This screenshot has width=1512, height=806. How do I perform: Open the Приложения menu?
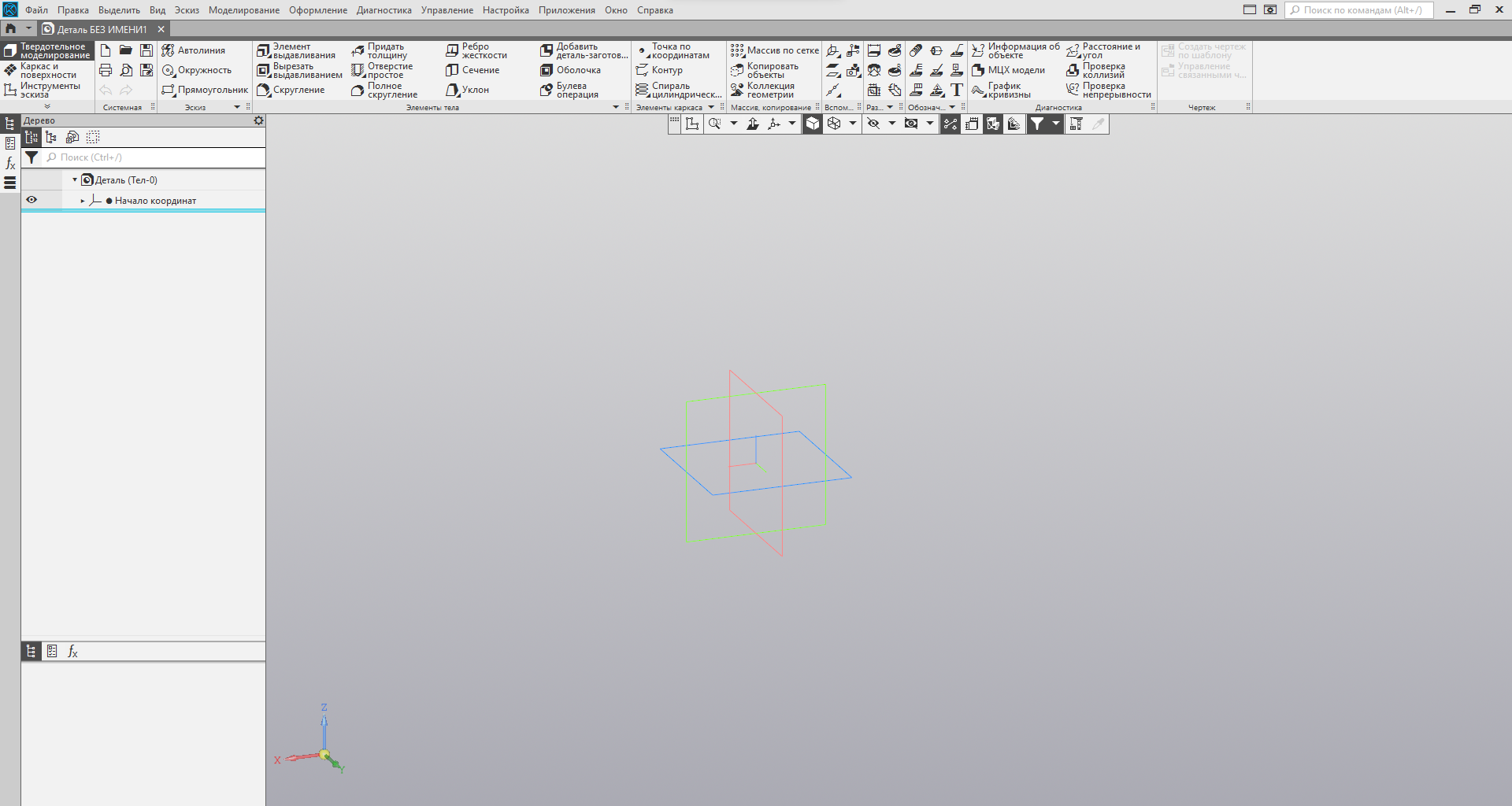pos(567,10)
